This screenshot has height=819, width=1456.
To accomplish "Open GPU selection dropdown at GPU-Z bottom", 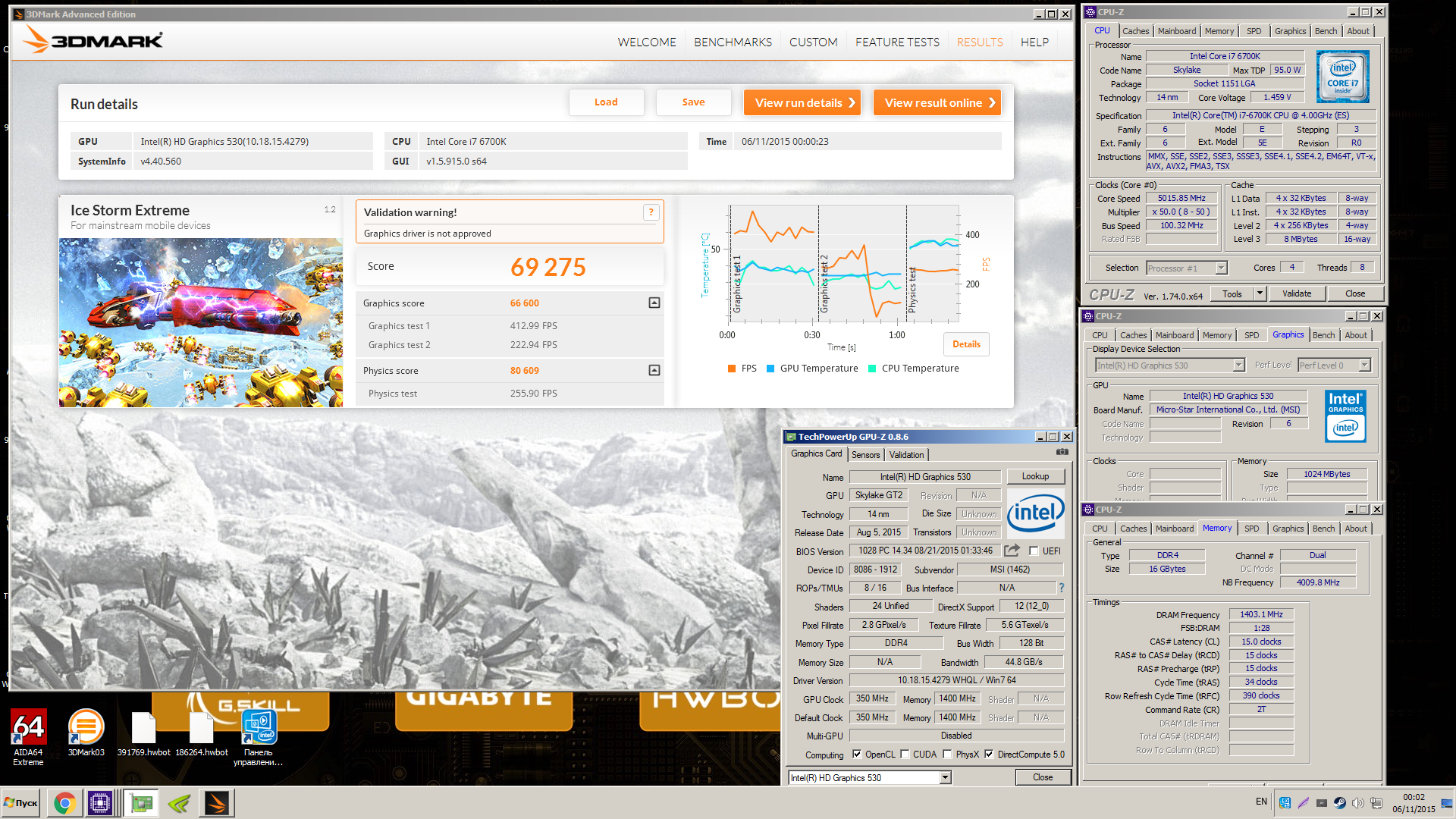I will coord(945,778).
